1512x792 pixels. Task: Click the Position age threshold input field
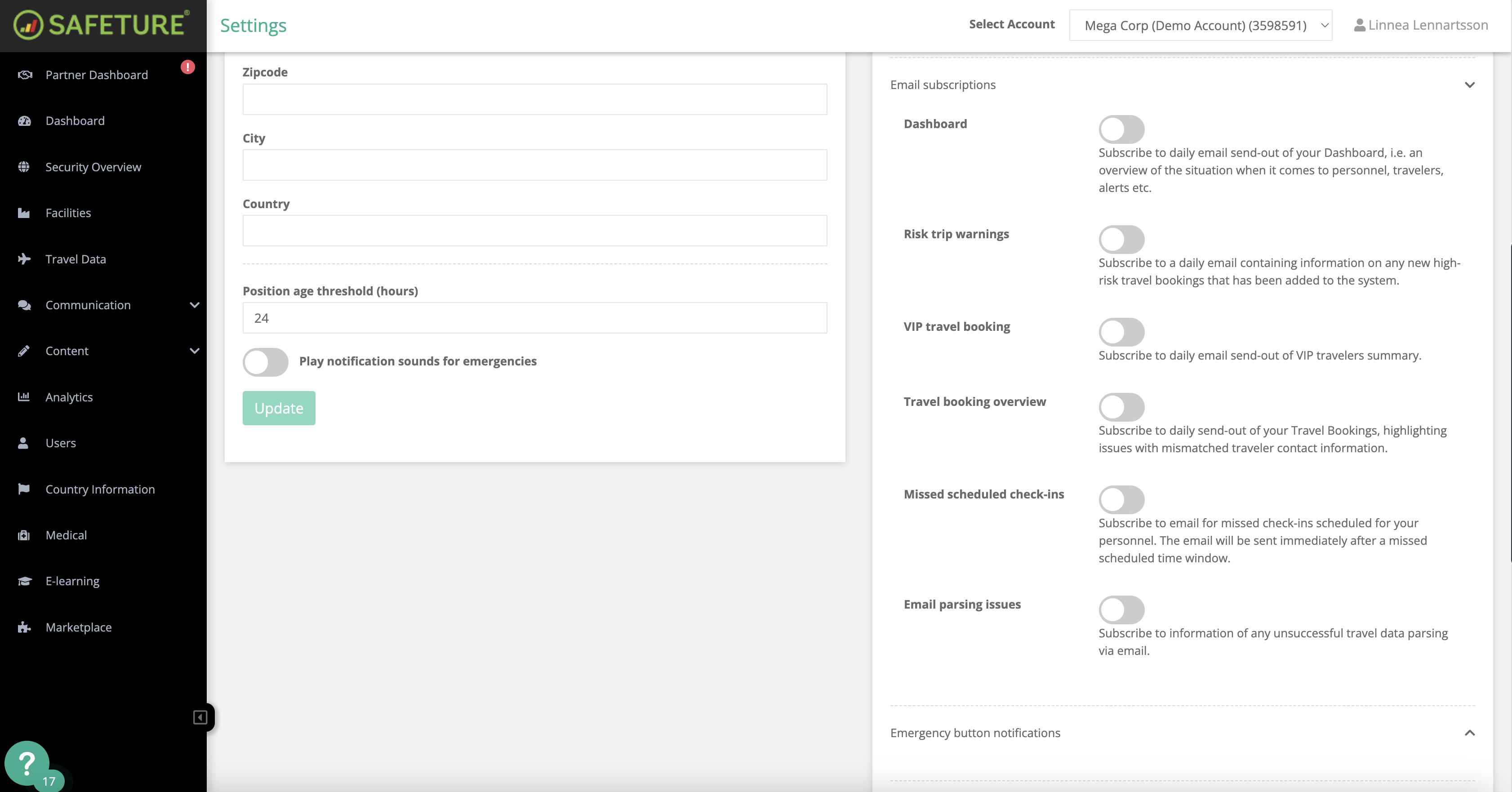[x=534, y=318]
